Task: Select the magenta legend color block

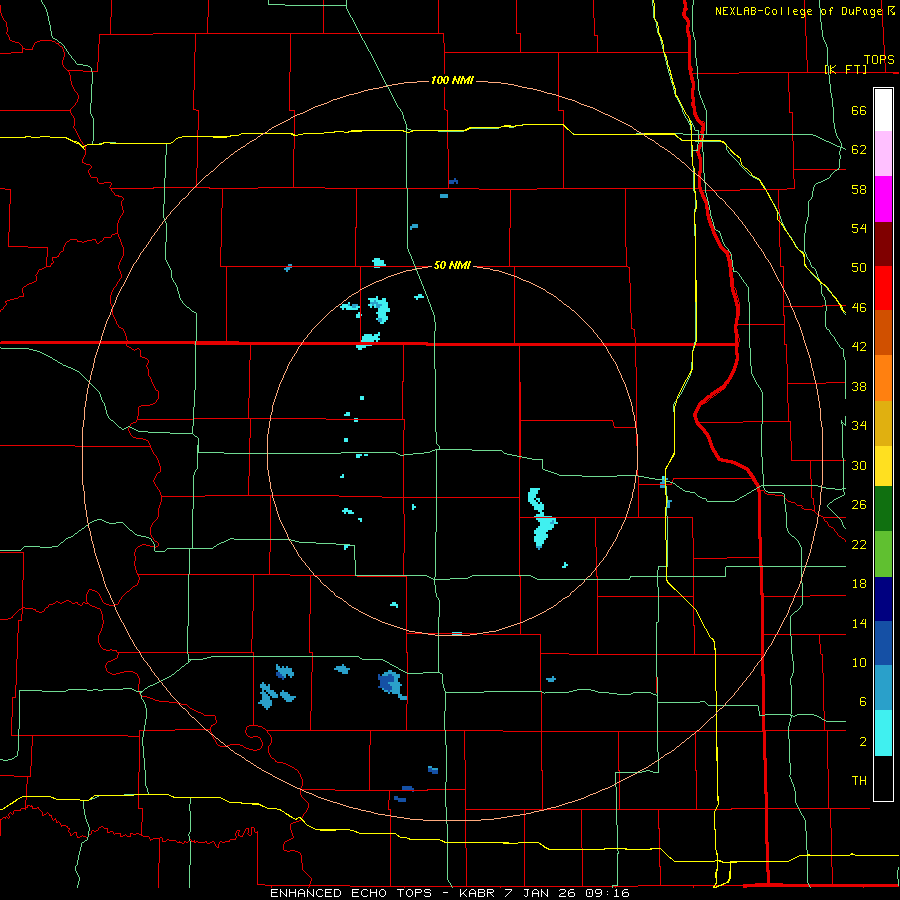Action: (x=883, y=199)
